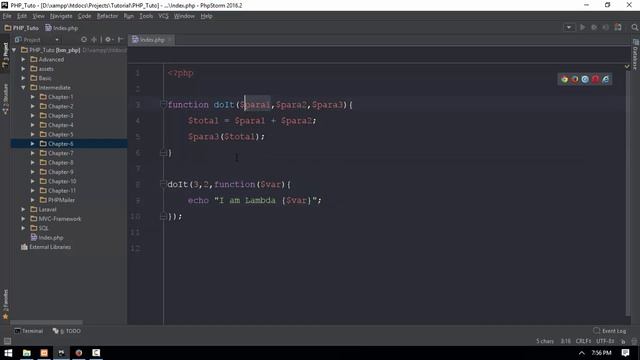Open in Internet Explorer browser icon
This screenshot has width=640, height=360.
pos(606,79)
